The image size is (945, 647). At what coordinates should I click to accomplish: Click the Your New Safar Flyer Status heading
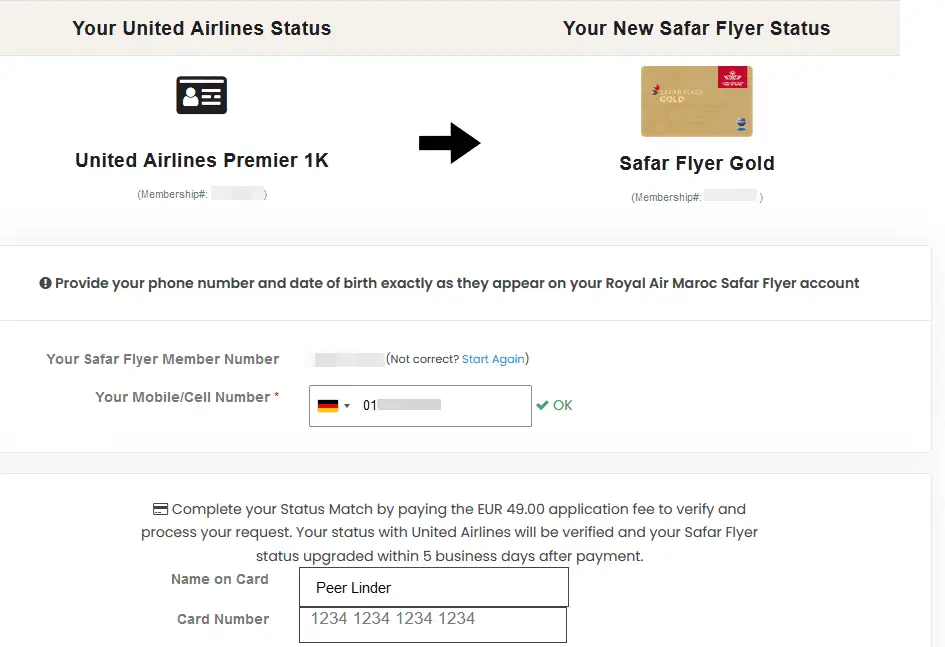696,28
